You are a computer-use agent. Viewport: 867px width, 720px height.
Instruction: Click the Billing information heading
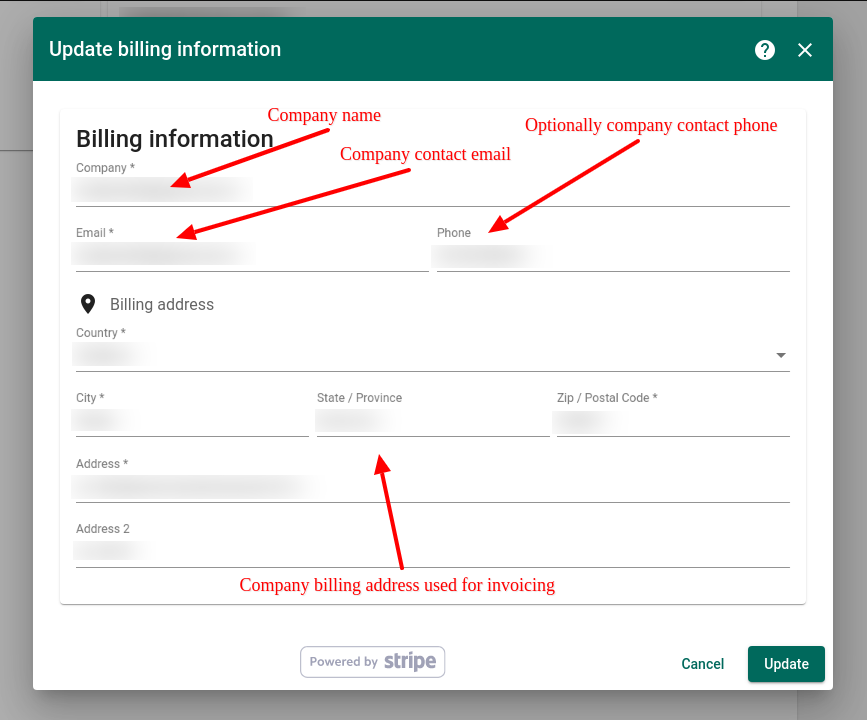(175, 139)
